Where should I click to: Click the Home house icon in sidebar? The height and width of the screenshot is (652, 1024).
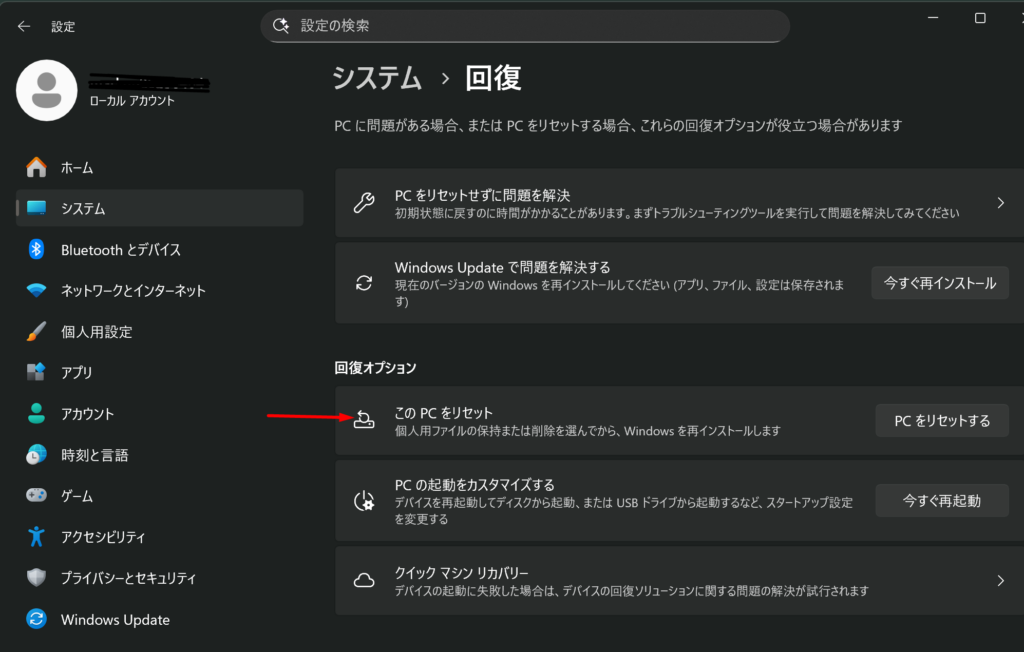tap(37, 167)
